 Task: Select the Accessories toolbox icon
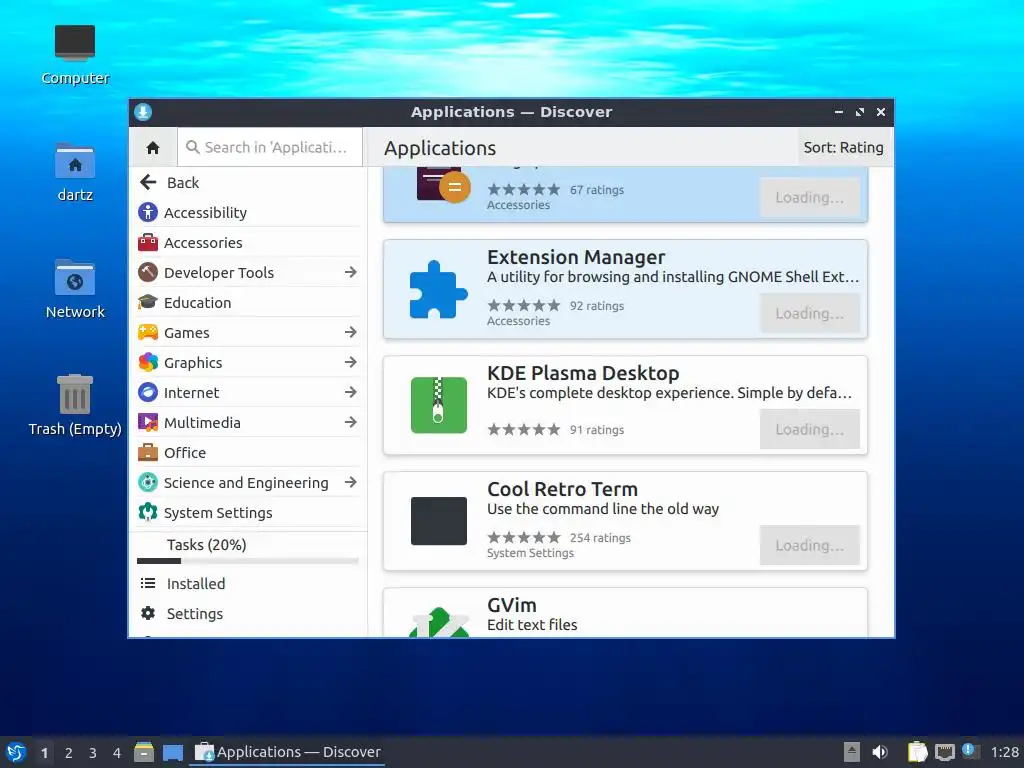pos(148,242)
